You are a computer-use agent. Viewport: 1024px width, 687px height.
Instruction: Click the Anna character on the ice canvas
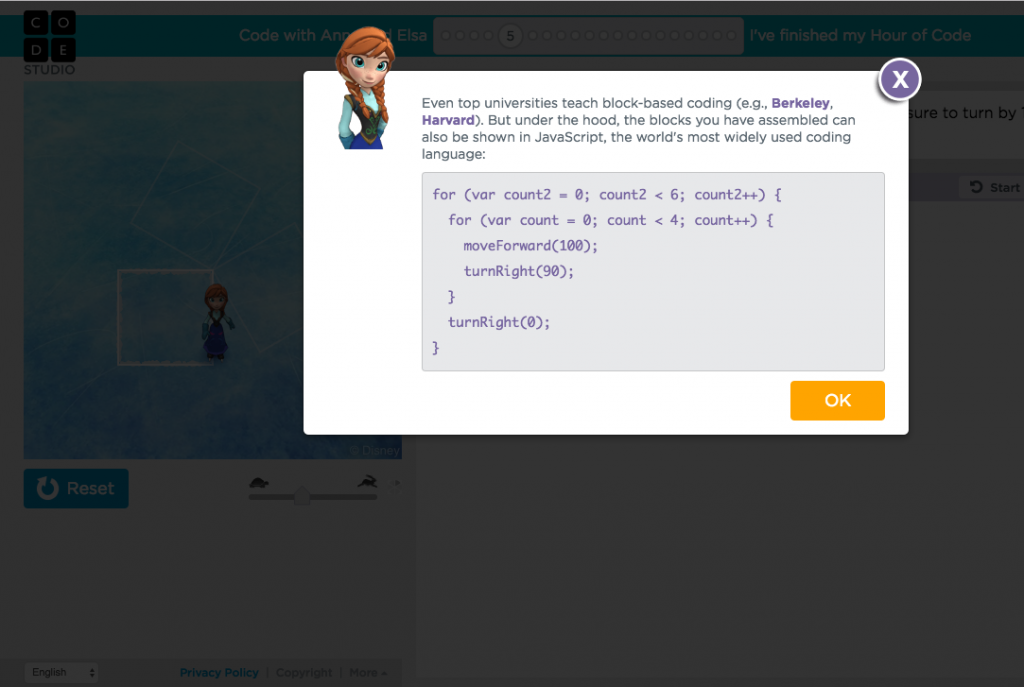[x=216, y=321]
